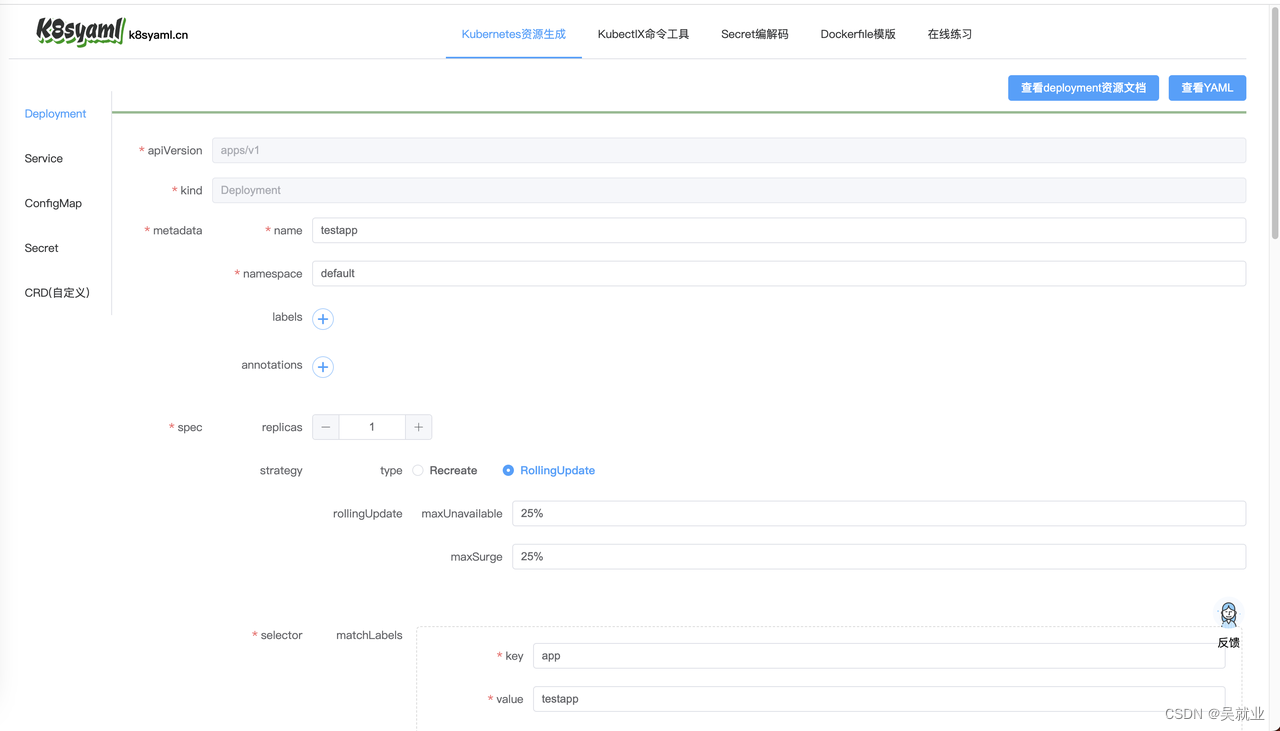Click the disabled kind field

pyautogui.click(x=729, y=190)
